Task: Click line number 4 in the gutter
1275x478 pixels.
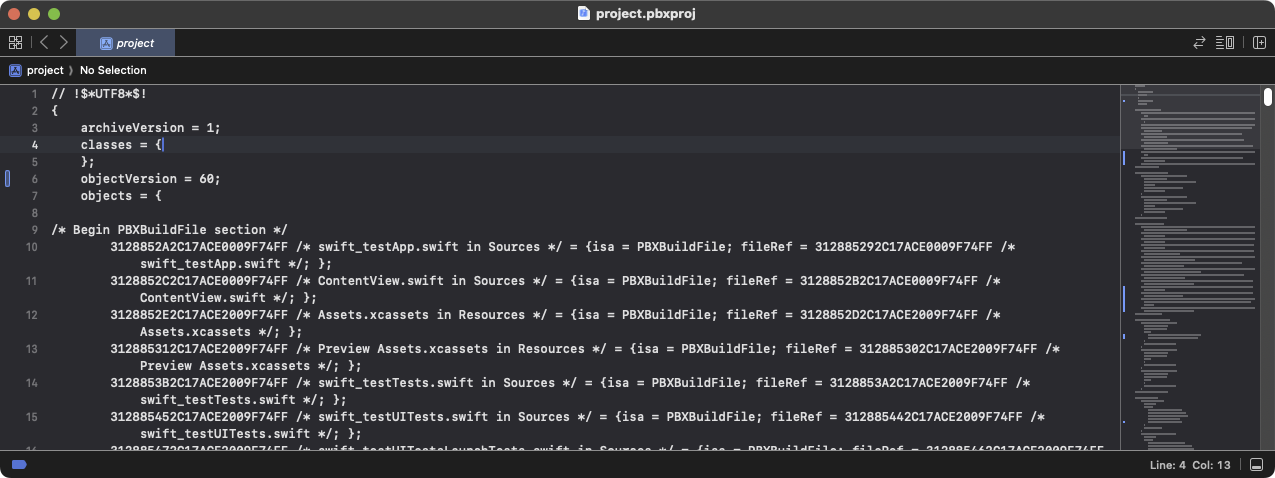Action: click(34, 145)
